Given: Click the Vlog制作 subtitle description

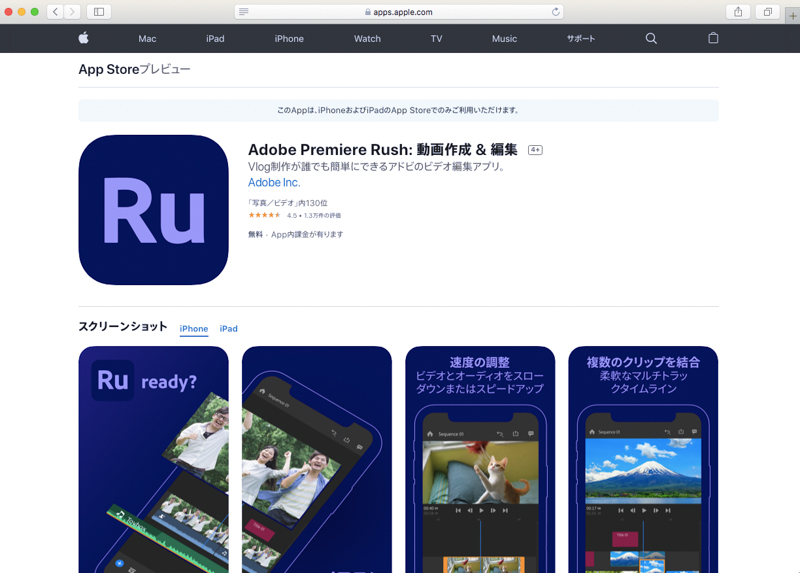Looking at the screenshot, I should click(378, 166).
